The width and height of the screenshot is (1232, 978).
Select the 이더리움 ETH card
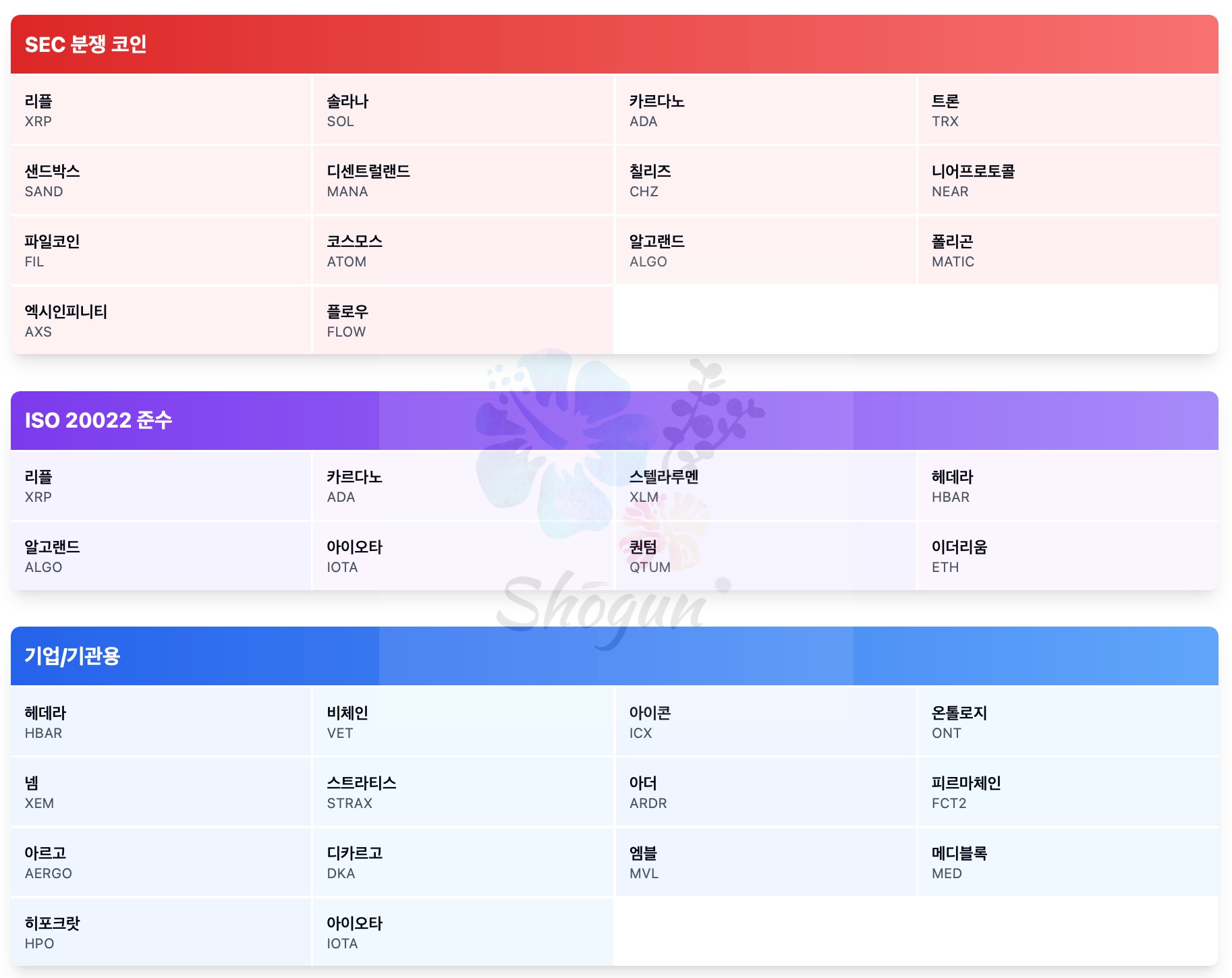pyautogui.click(x=1068, y=556)
